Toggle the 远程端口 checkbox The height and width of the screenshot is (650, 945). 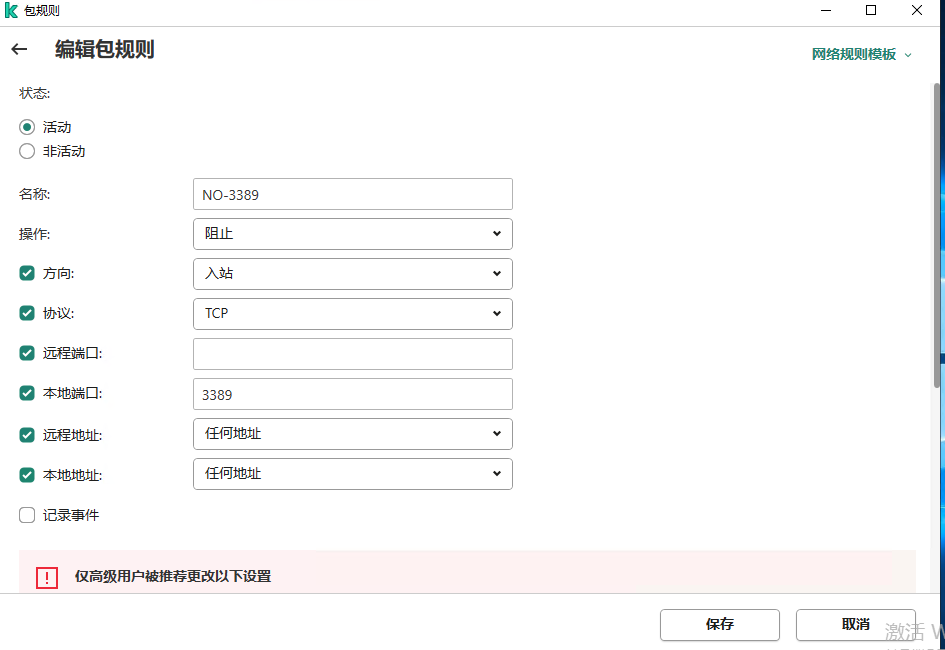(27, 353)
